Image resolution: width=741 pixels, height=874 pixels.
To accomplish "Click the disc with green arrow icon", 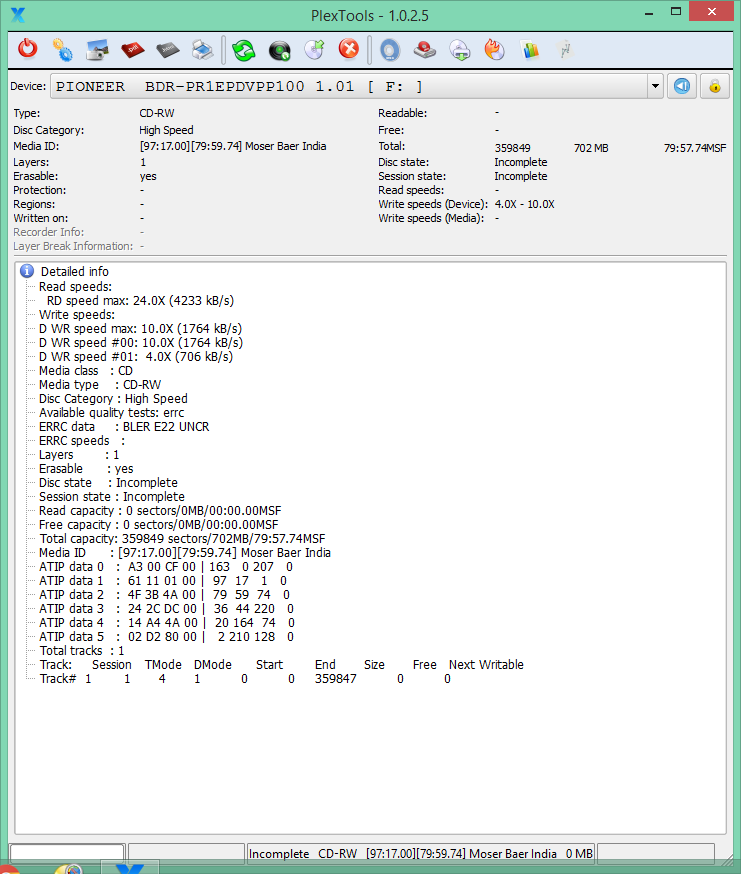I will tap(314, 50).
